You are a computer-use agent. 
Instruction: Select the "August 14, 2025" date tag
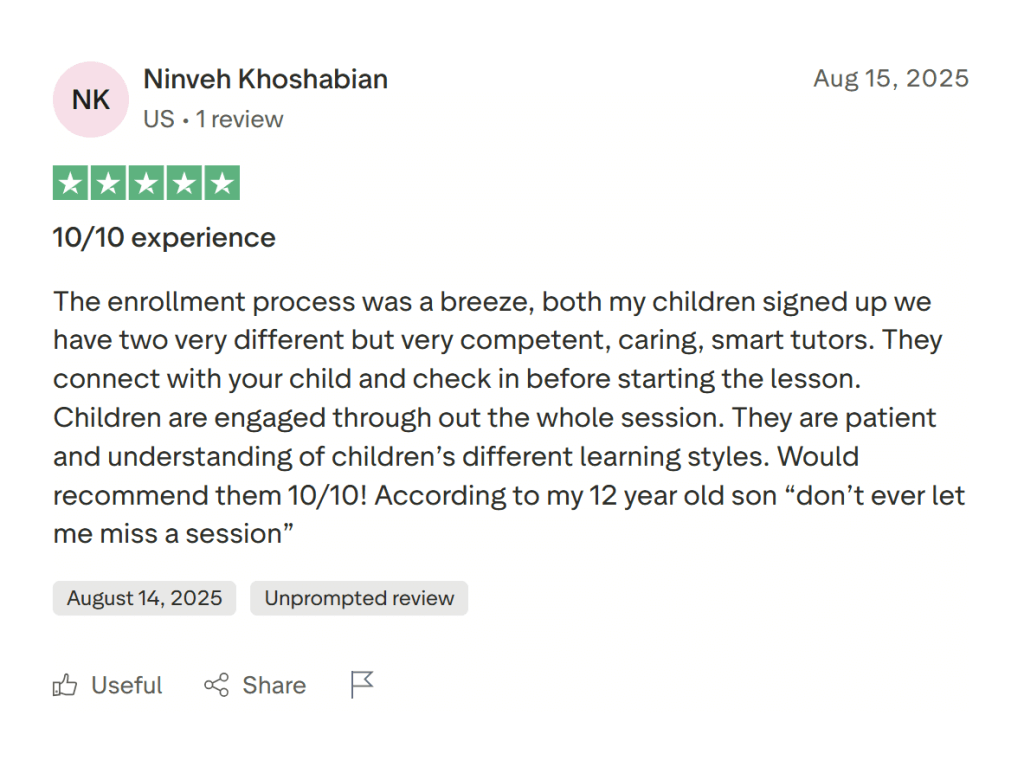(143, 598)
